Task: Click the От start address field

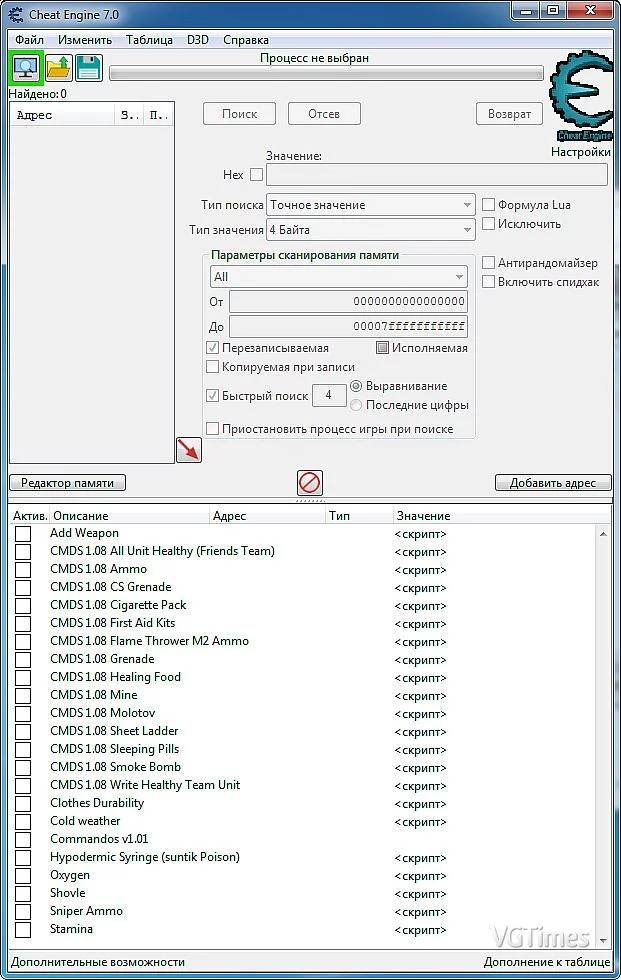Action: (x=348, y=301)
